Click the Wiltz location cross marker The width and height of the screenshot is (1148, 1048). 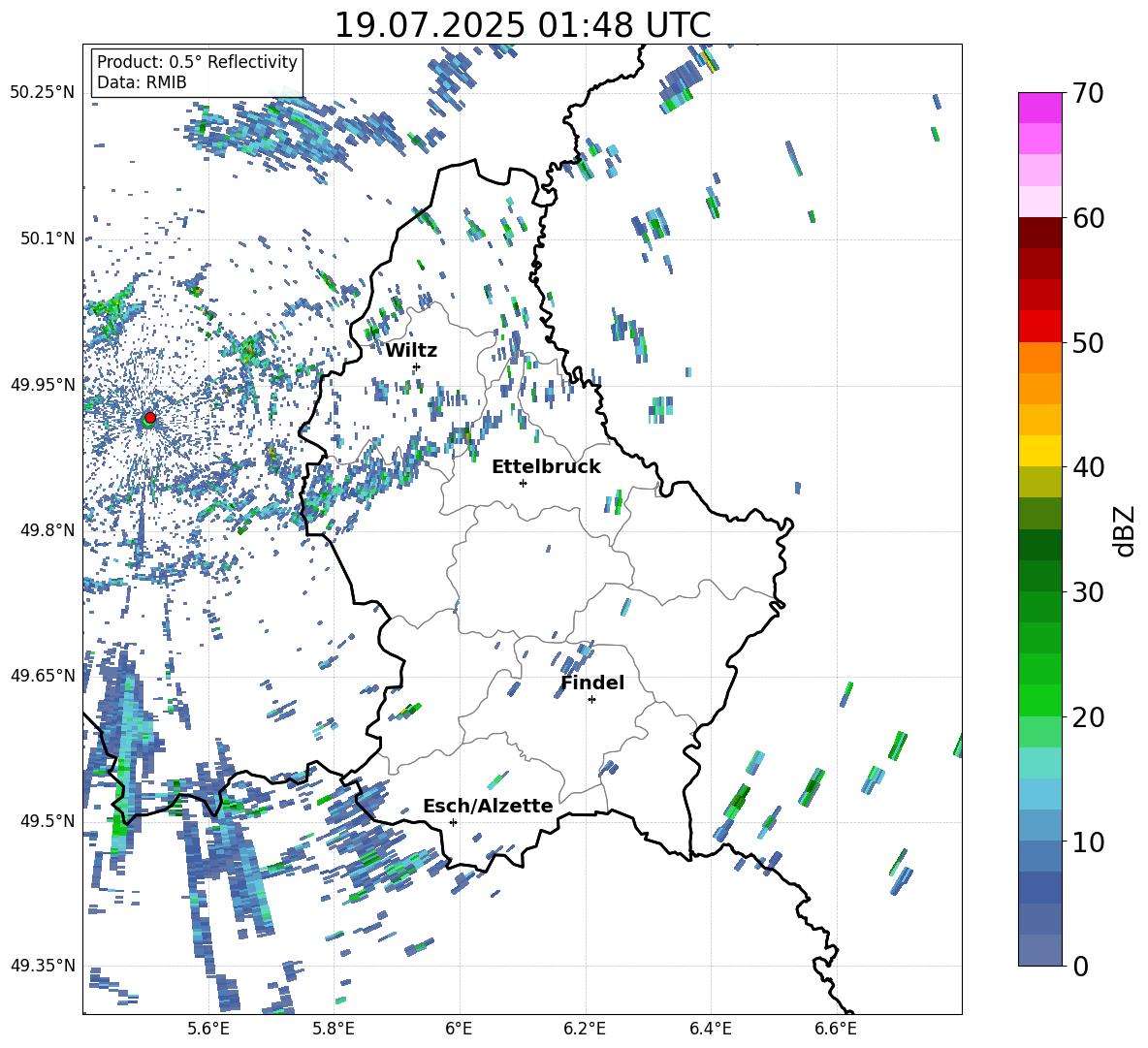tap(417, 366)
